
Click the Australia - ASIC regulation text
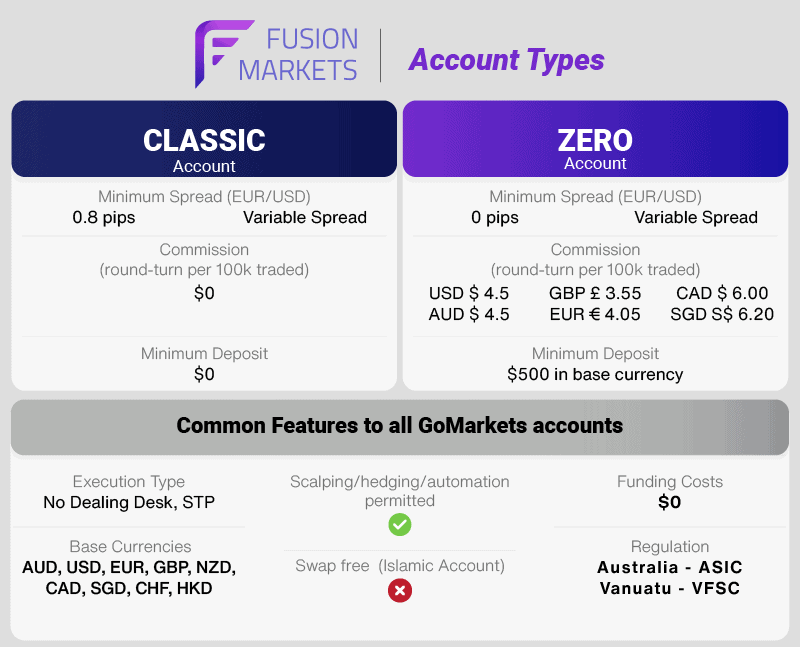pos(669,567)
